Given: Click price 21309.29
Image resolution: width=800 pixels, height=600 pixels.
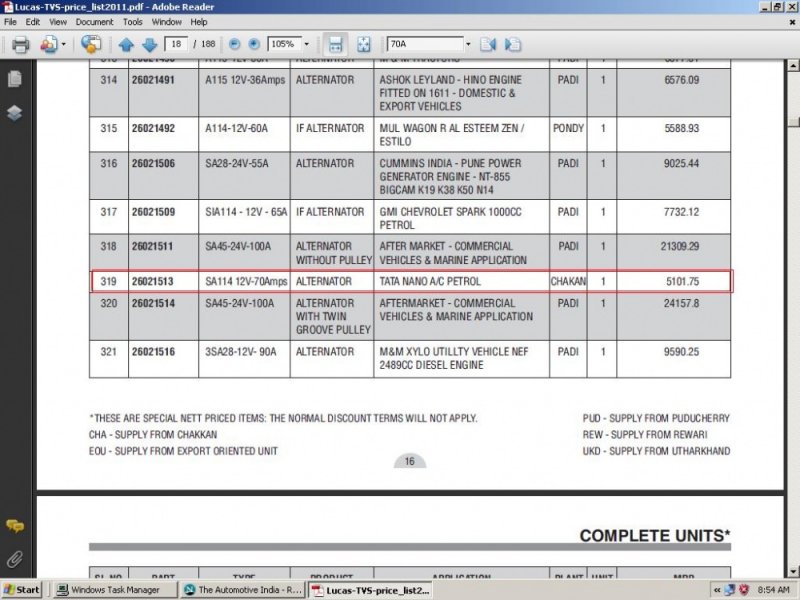Looking at the screenshot, I should click(680, 246).
